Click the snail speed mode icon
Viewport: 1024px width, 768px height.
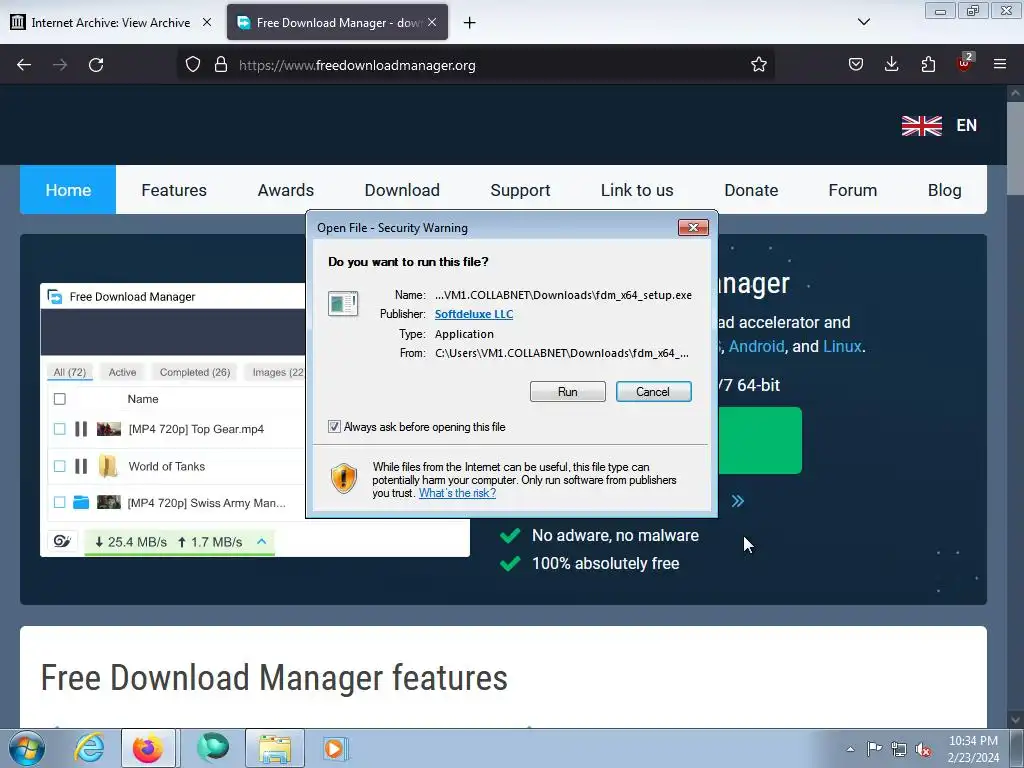coord(62,541)
